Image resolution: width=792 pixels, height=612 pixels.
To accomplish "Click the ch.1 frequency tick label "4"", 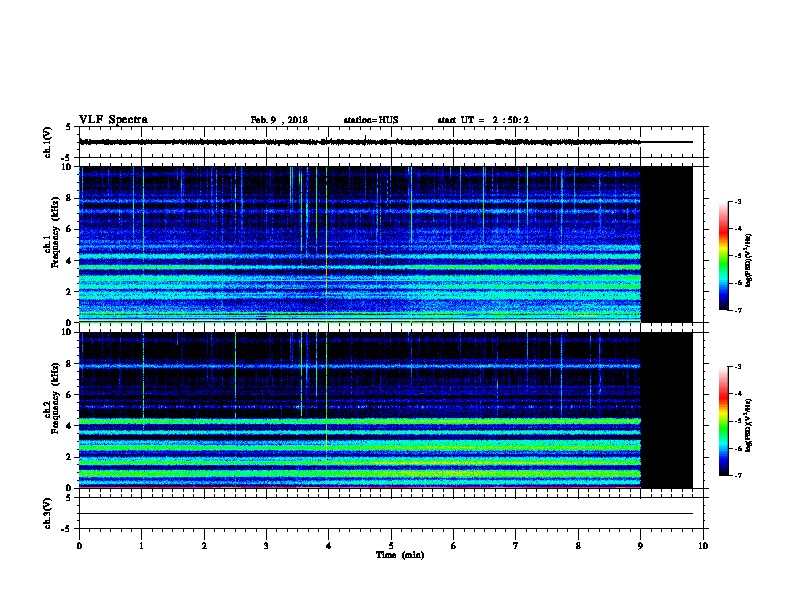I will tap(69, 261).
